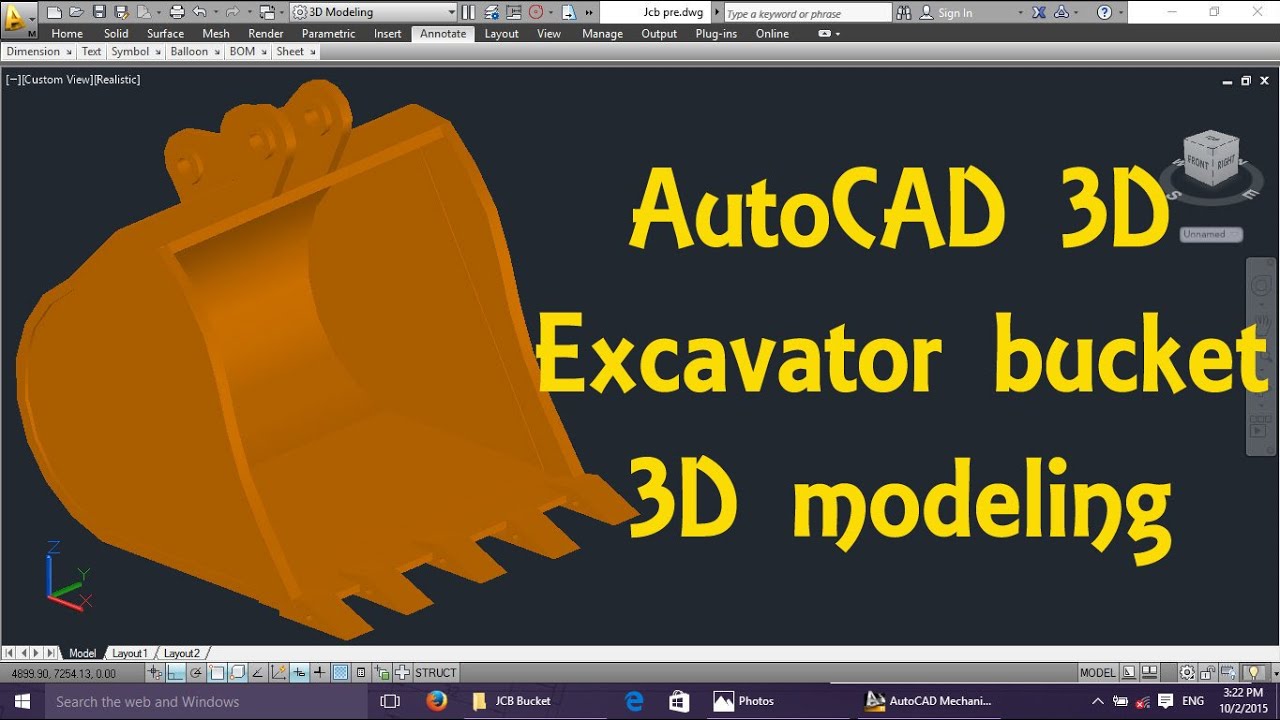Click the Firefox icon in the taskbar
The image size is (1280, 720).
[436, 701]
